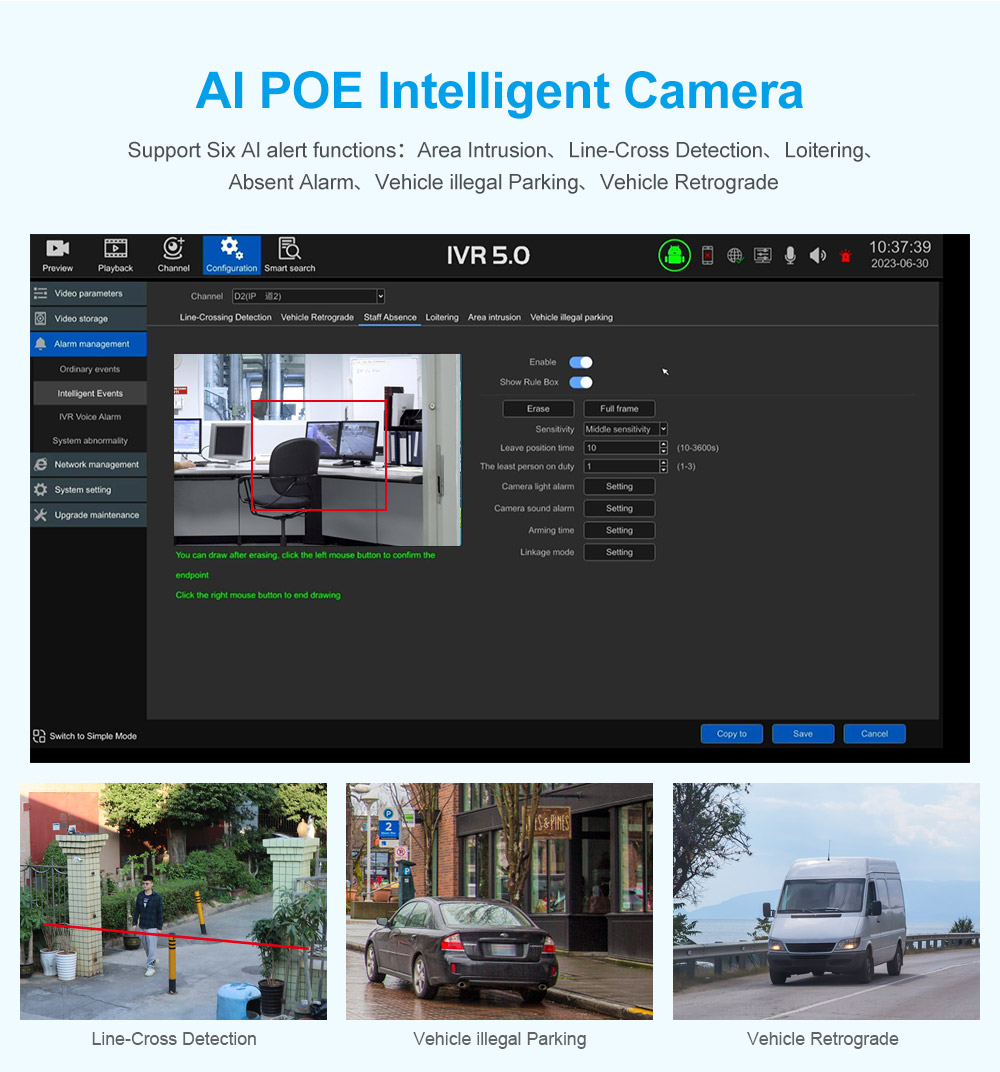Screen dimensions: 1000x1072
Task: Switch to Simple Mode
Action: [x=85, y=736]
